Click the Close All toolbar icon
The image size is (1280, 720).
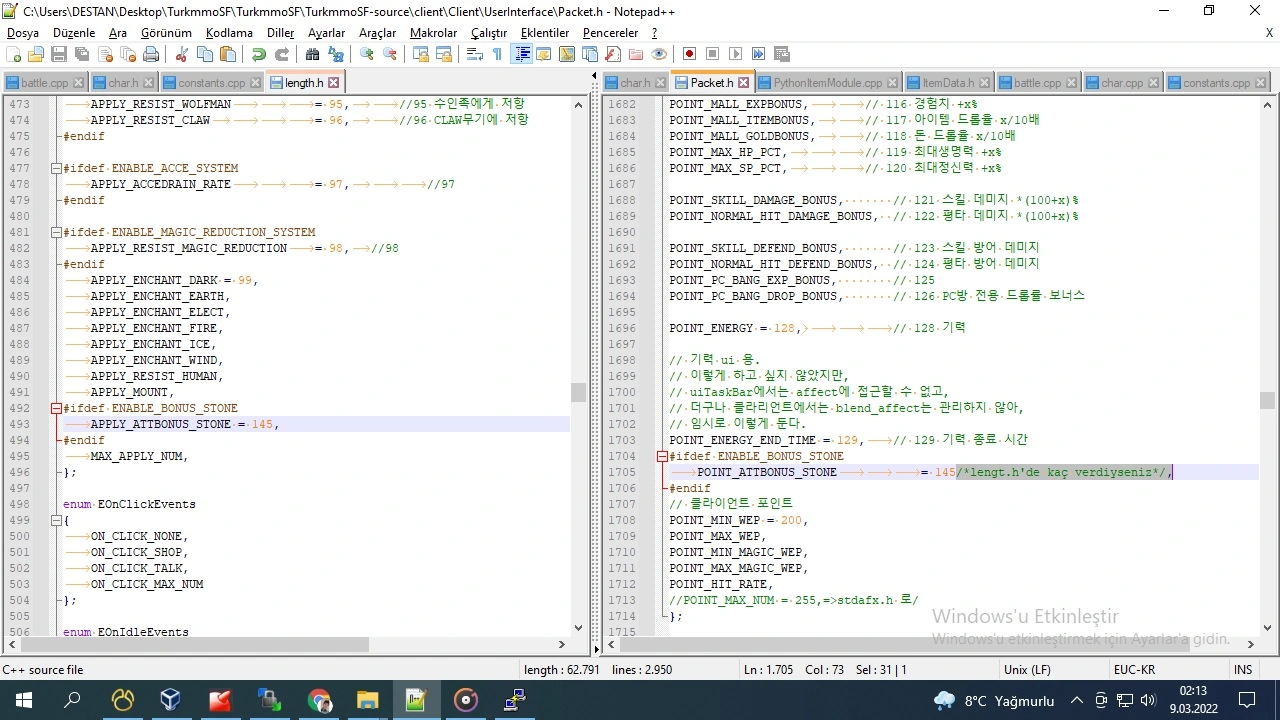(128, 54)
